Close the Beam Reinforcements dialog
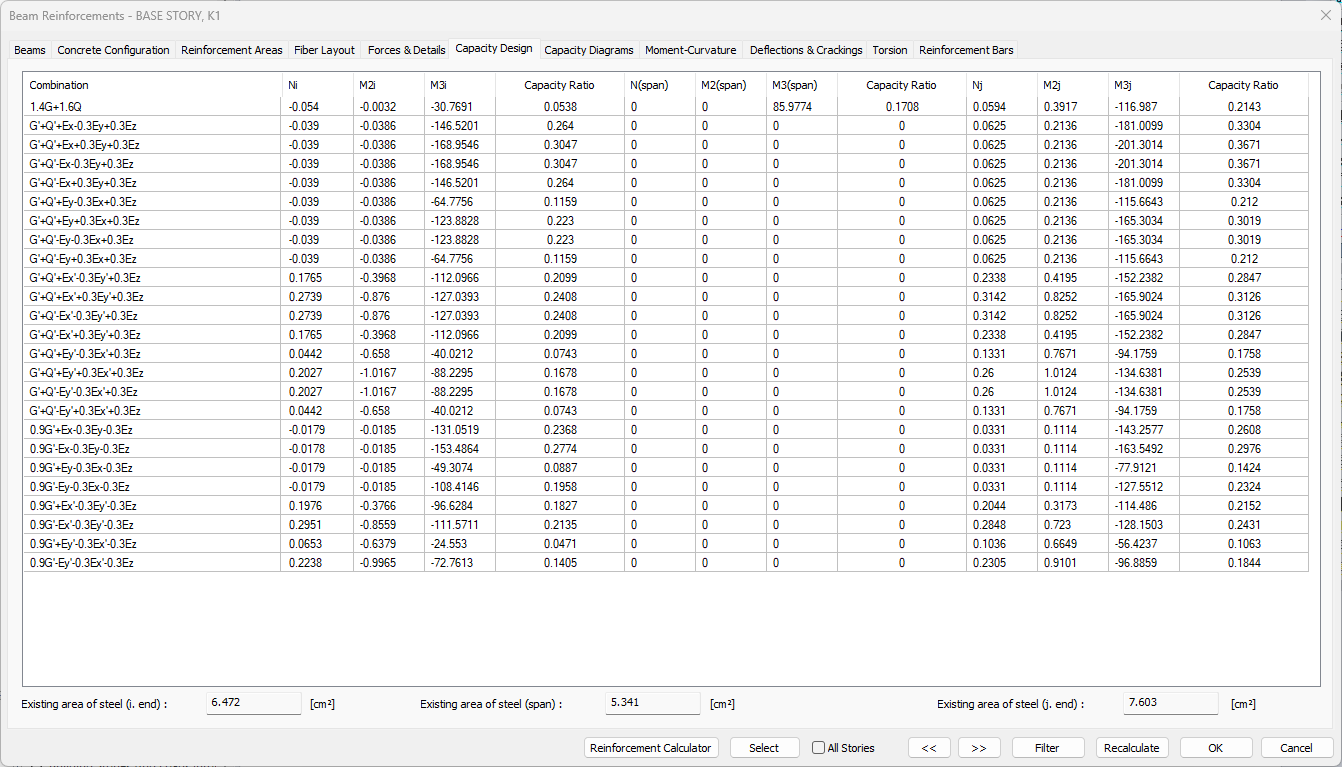 click(1325, 15)
